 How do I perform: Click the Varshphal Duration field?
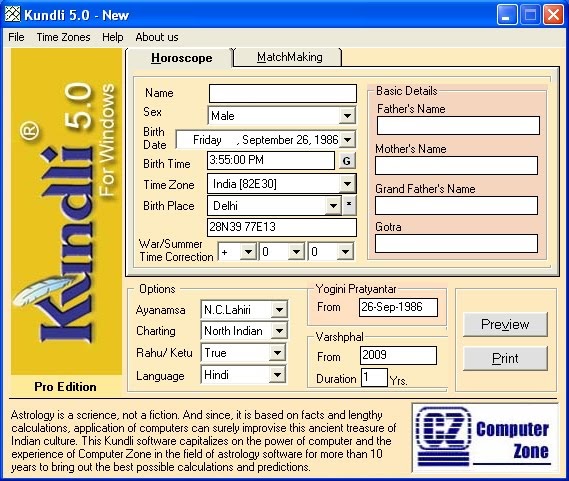pos(374,378)
